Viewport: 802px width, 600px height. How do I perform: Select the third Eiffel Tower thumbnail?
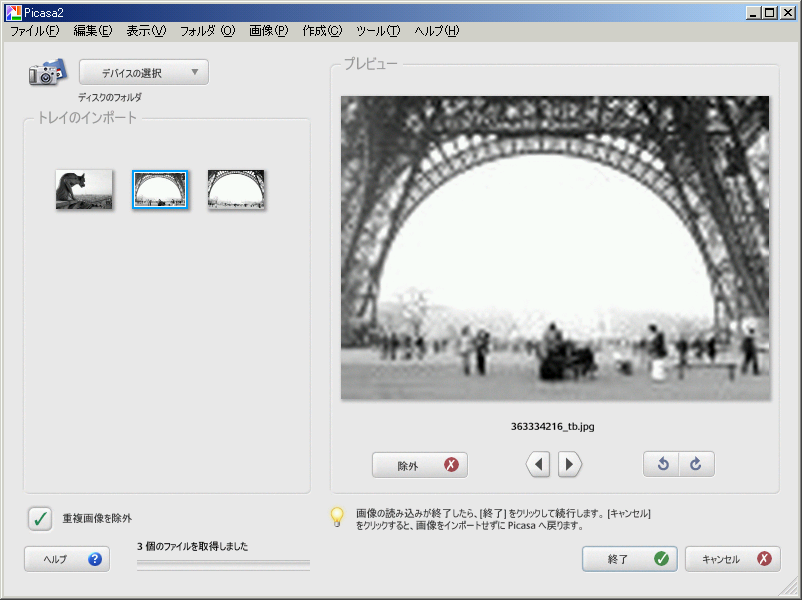(x=236, y=189)
